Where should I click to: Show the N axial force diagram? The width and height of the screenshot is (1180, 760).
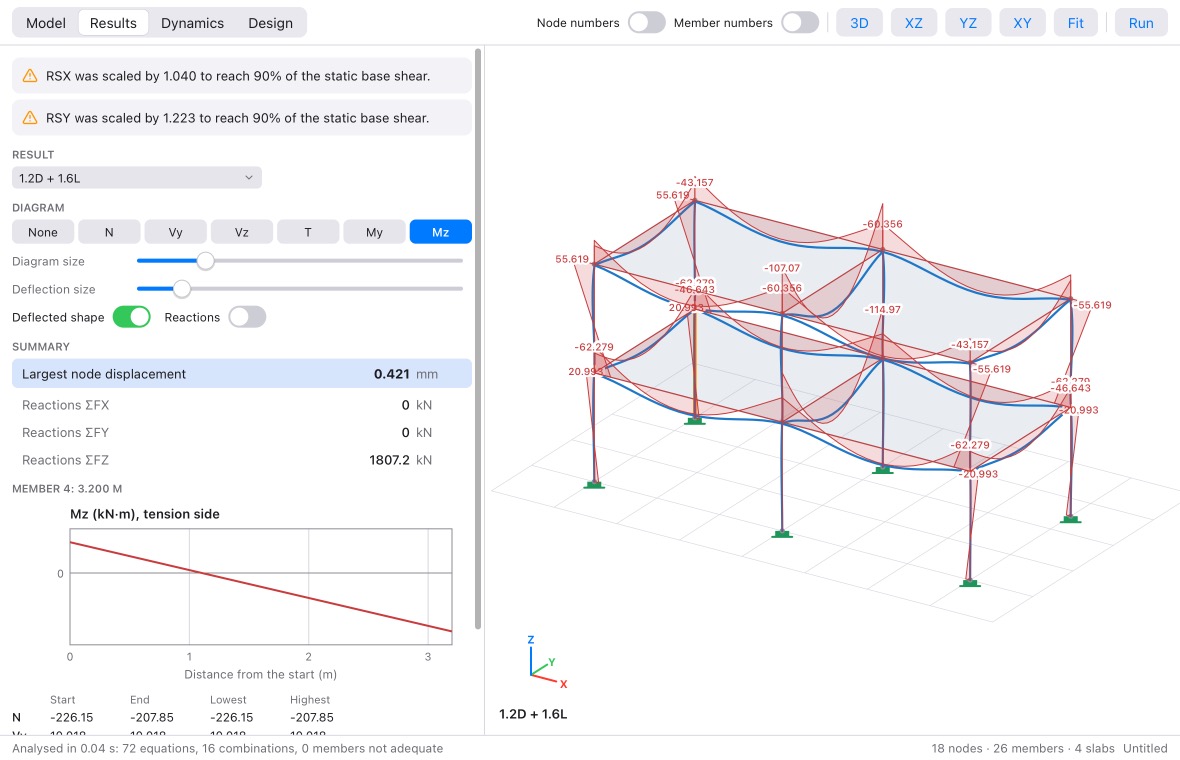[109, 232]
